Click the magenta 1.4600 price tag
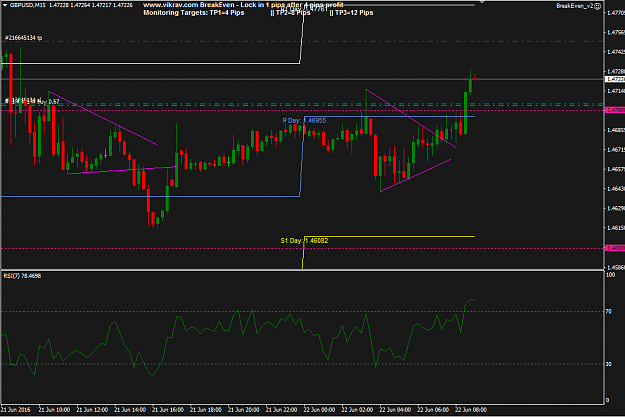 615,248
